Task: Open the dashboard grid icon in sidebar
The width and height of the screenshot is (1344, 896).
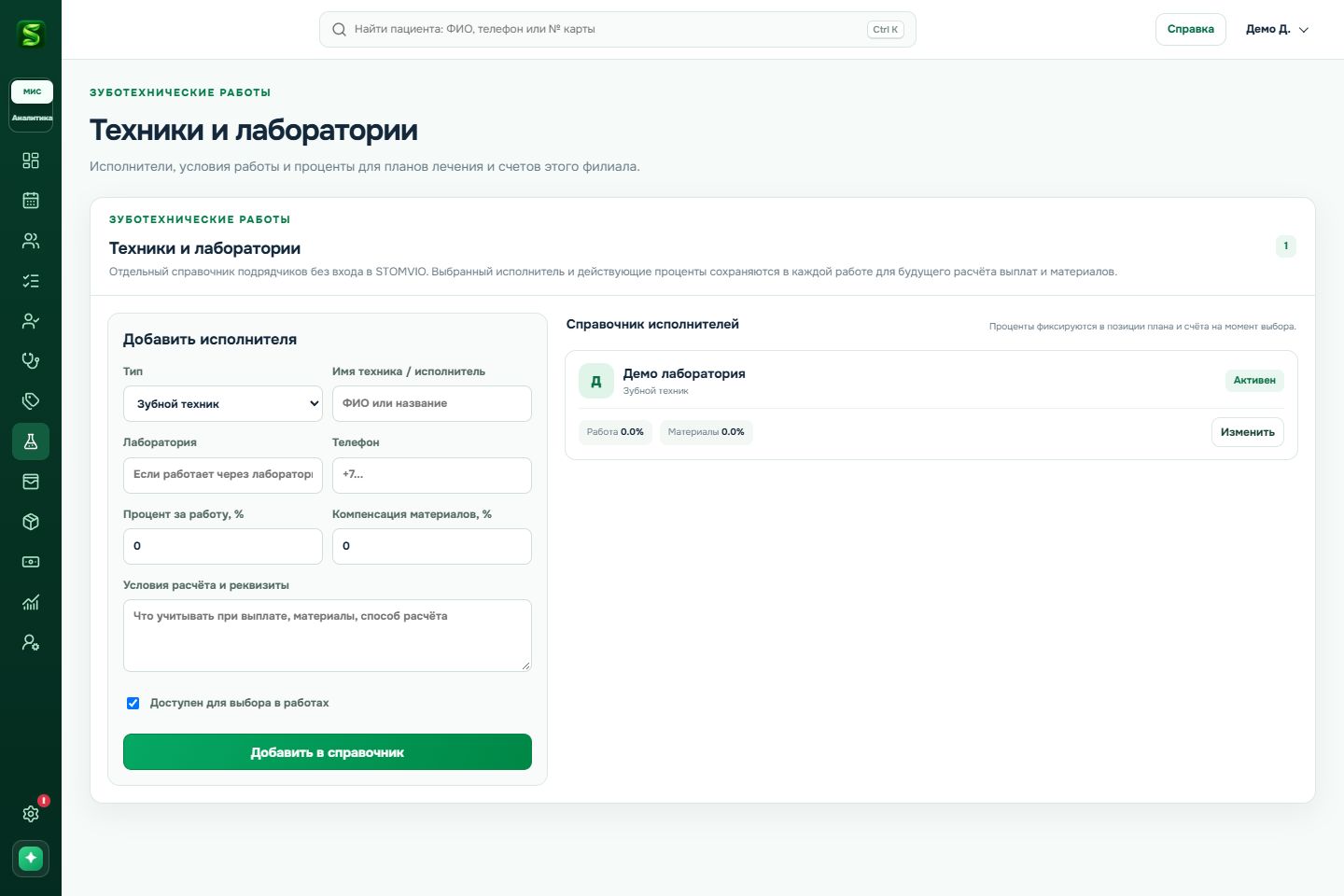Action: point(31,161)
